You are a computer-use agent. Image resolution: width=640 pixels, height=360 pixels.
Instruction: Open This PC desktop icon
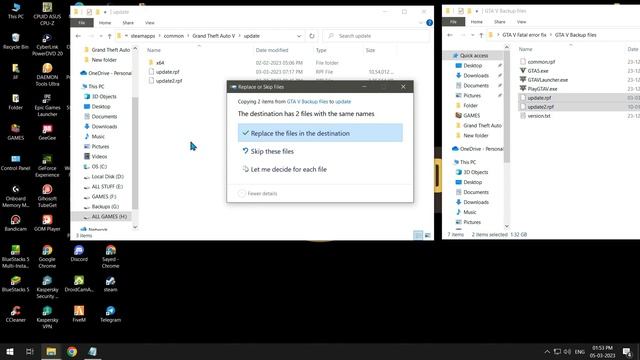tap(16, 11)
